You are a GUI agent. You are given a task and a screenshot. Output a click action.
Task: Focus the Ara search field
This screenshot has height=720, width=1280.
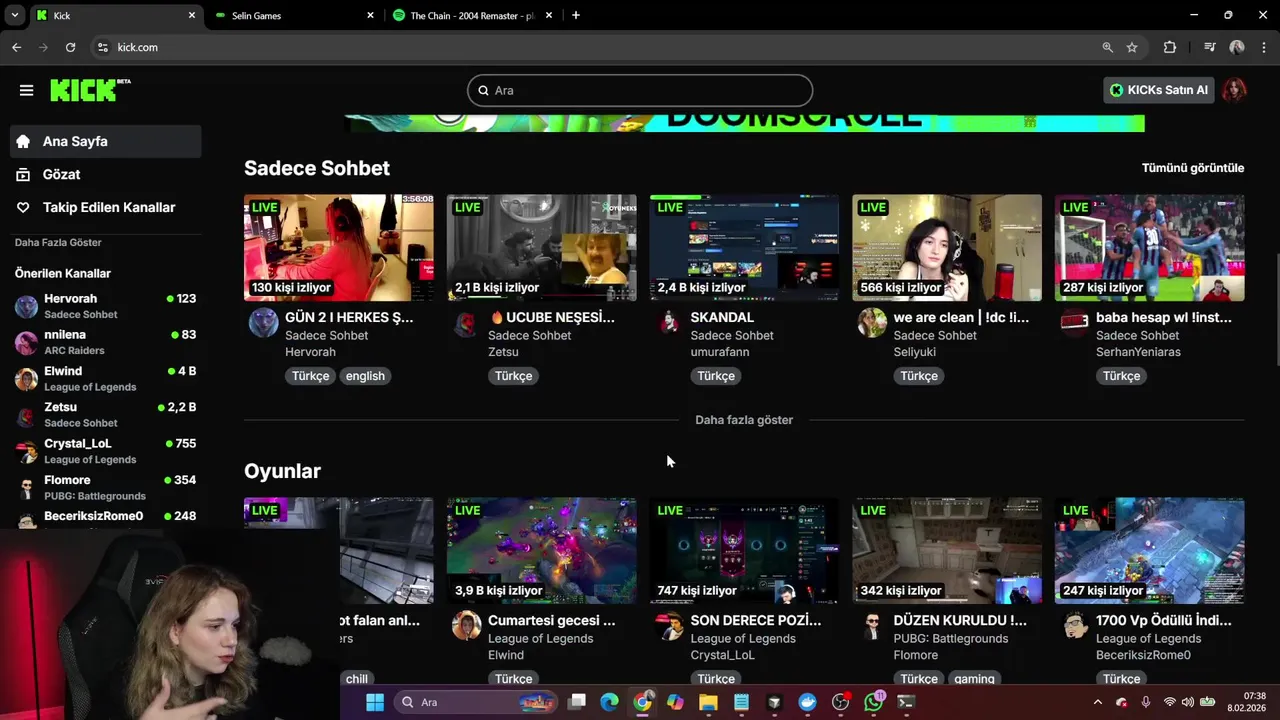tap(640, 90)
